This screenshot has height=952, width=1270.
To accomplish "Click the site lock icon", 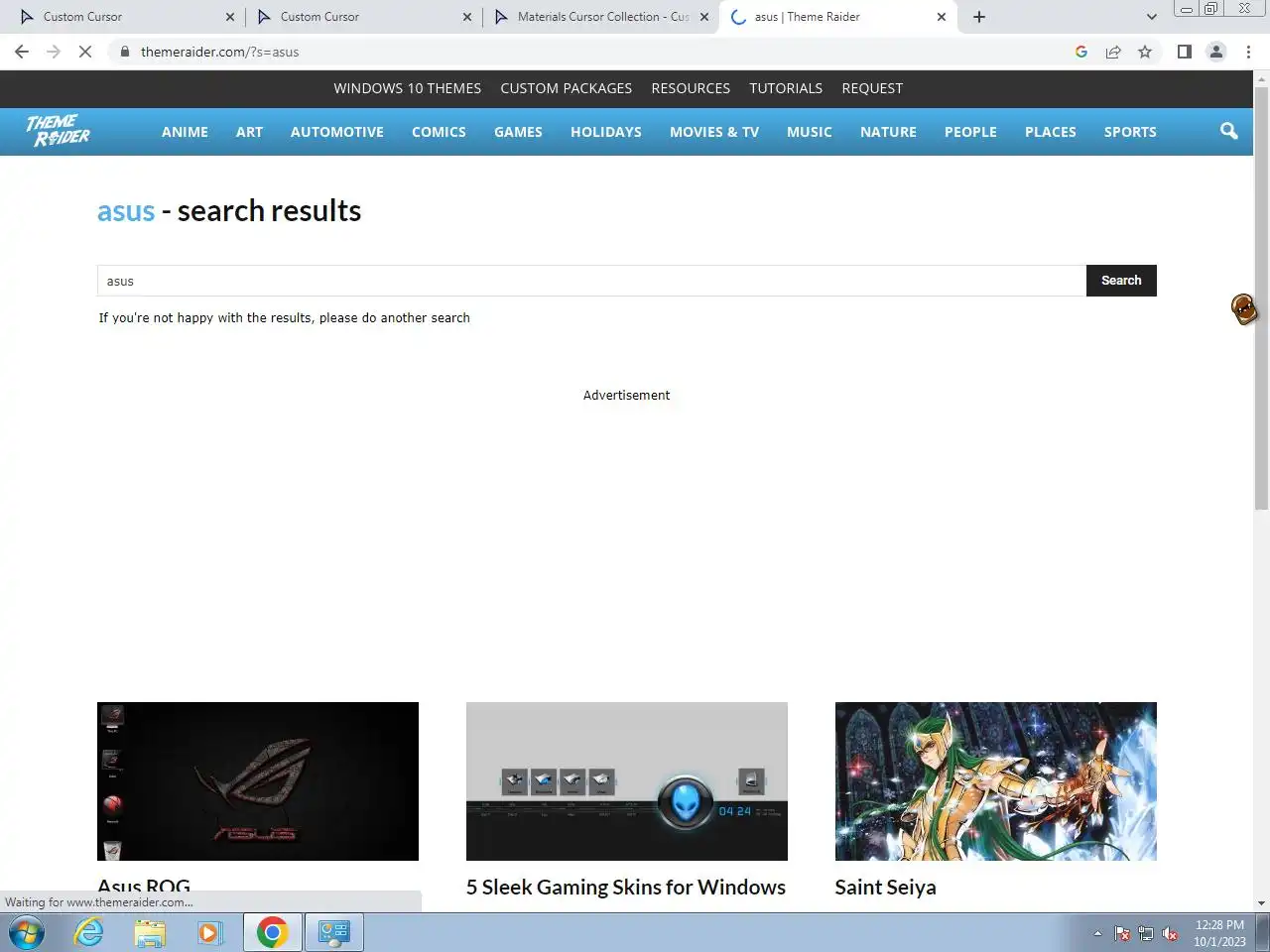I will 125,52.
